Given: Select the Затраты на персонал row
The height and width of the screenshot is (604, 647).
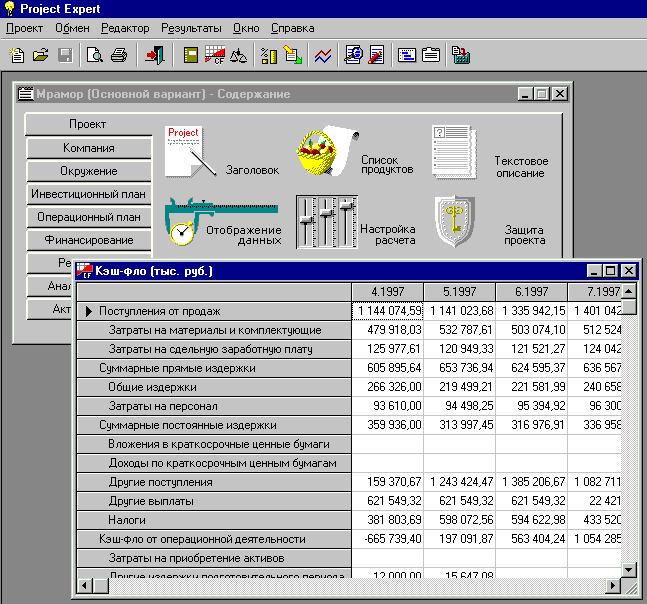Looking at the screenshot, I should [214, 406].
